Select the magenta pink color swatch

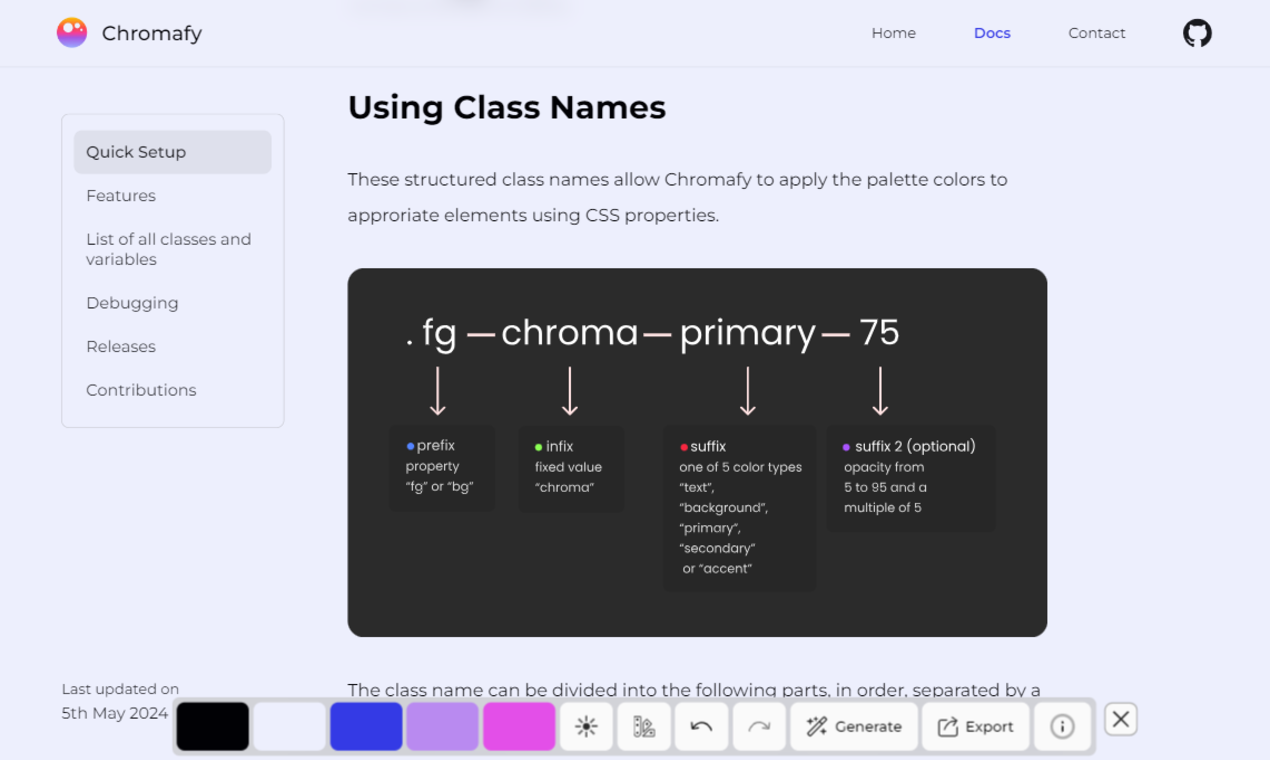tap(519, 727)
